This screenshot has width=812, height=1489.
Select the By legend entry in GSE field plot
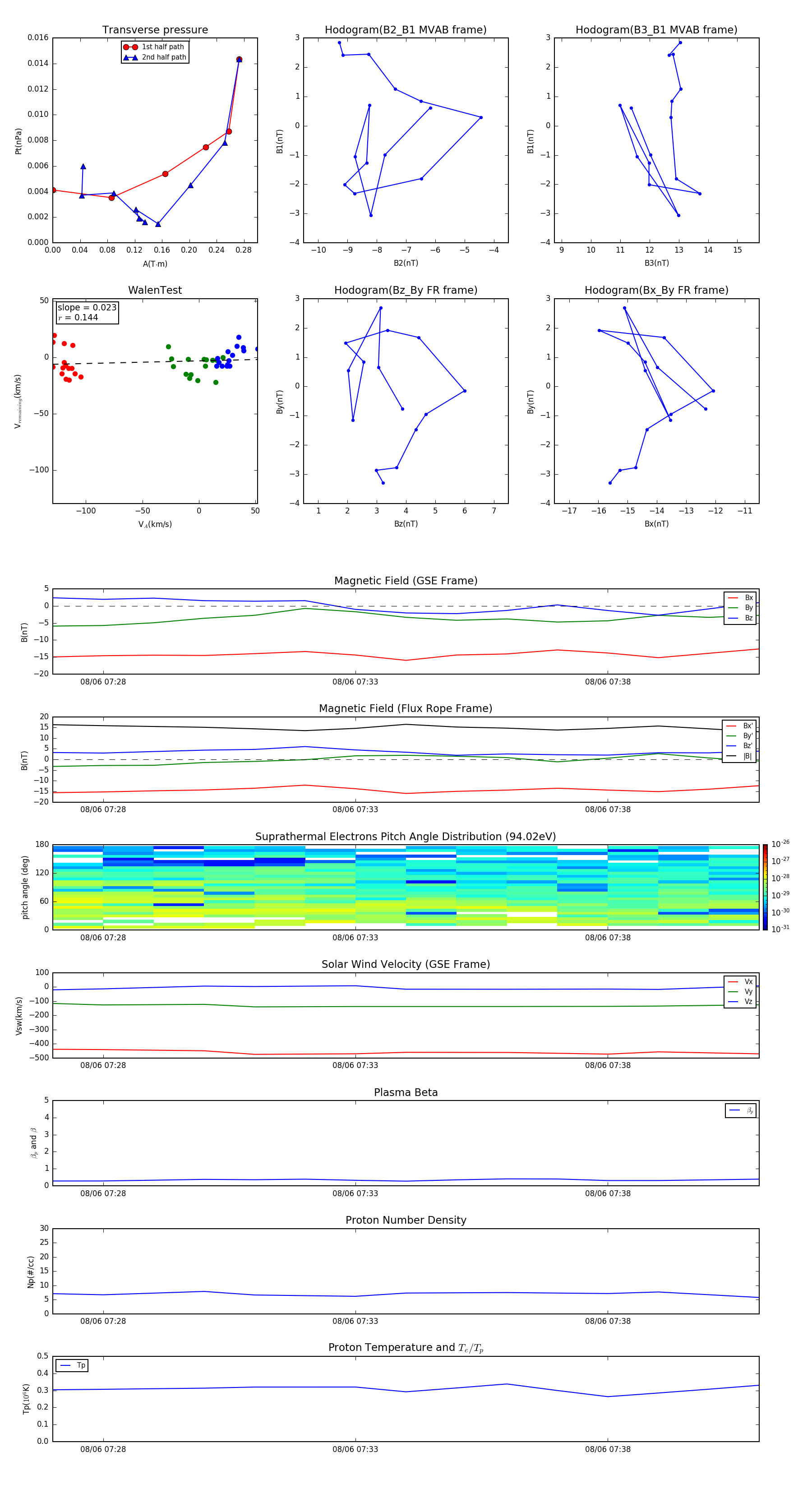pos(741,608)
